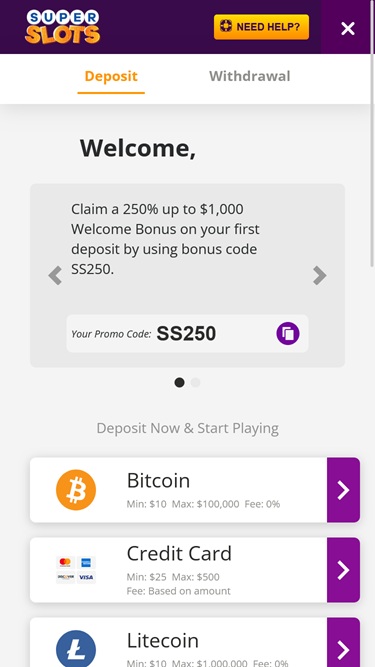This screenshot has width=375, height=667.
Task: Click the credit card brand logos
Action: tap(76, 570)
